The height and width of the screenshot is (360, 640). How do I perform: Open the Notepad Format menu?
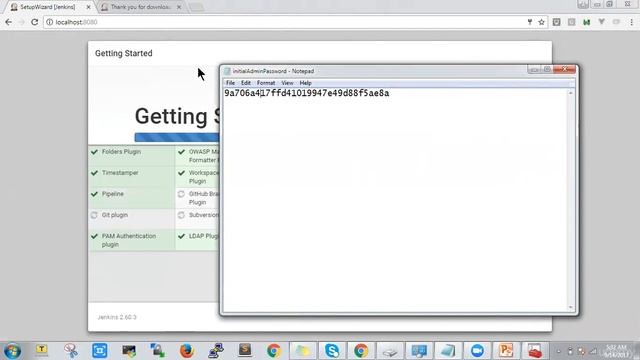(x=266, y=83)
